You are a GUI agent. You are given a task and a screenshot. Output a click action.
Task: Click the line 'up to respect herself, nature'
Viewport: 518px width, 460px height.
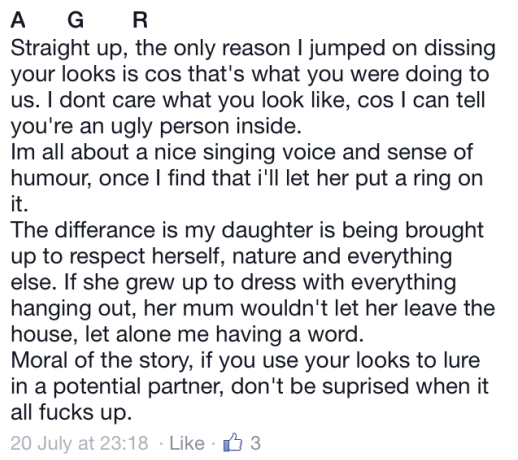coord(231,257)
